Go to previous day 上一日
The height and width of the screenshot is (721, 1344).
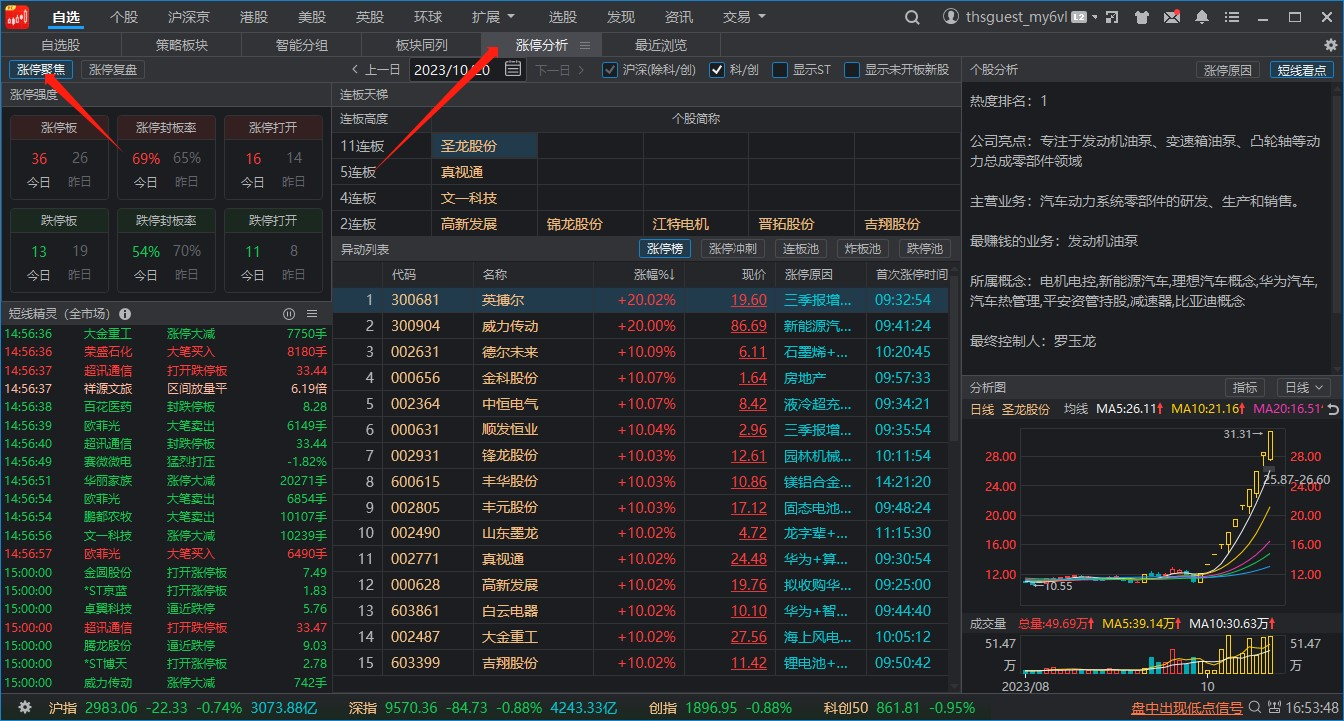coord(376,70)
